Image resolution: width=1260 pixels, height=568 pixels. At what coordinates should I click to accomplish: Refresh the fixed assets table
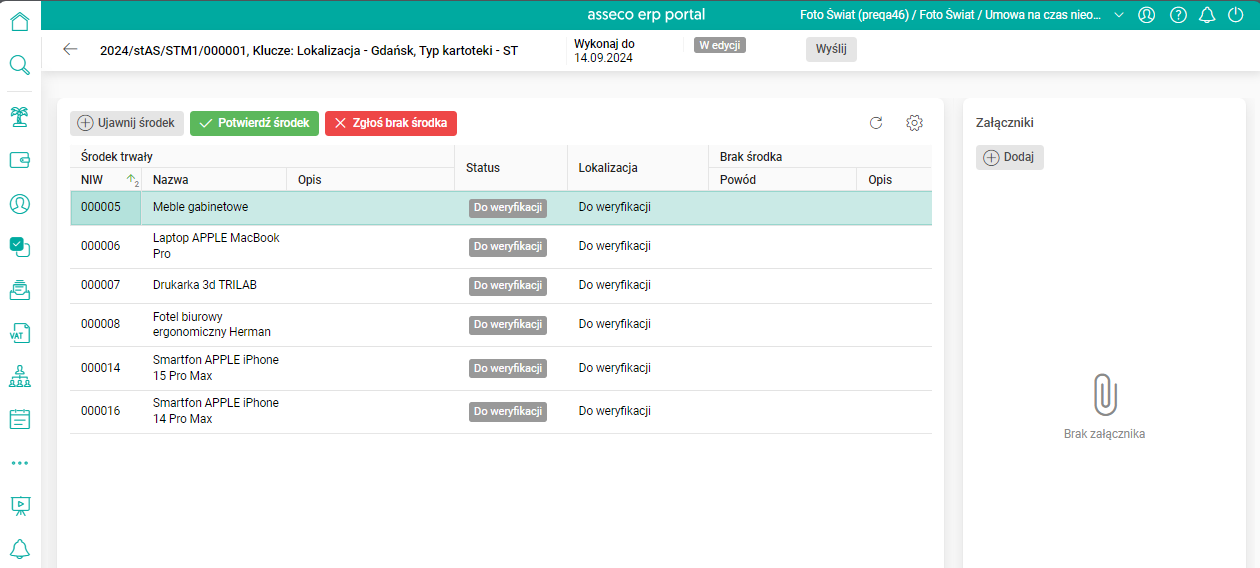pos(876,123)
